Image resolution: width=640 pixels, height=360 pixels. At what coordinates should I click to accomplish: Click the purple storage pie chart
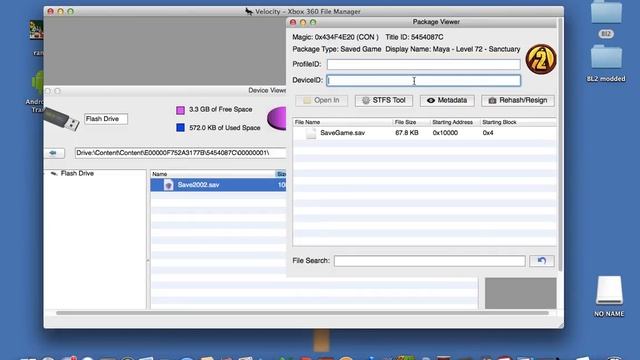[277, 118]
